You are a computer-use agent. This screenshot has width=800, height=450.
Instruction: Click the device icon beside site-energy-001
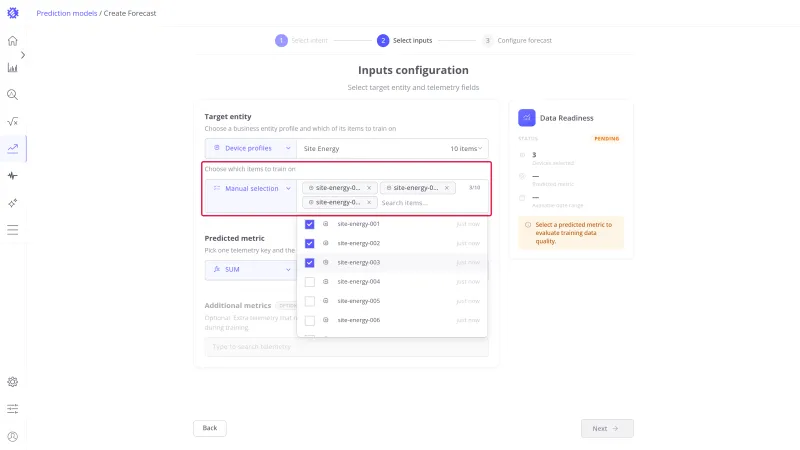(x=326, y=224)
